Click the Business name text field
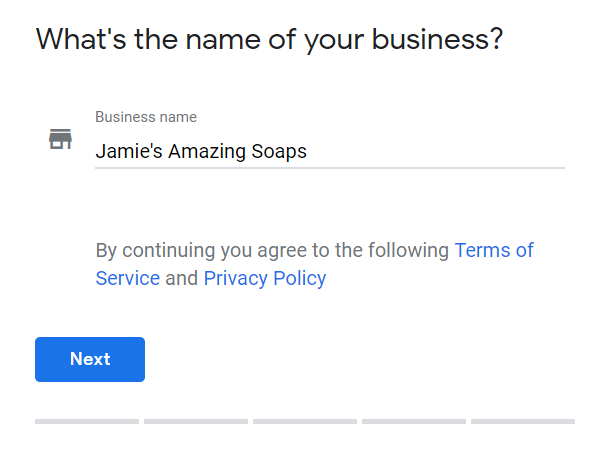The image size is (611, 456). click(329, 152)
